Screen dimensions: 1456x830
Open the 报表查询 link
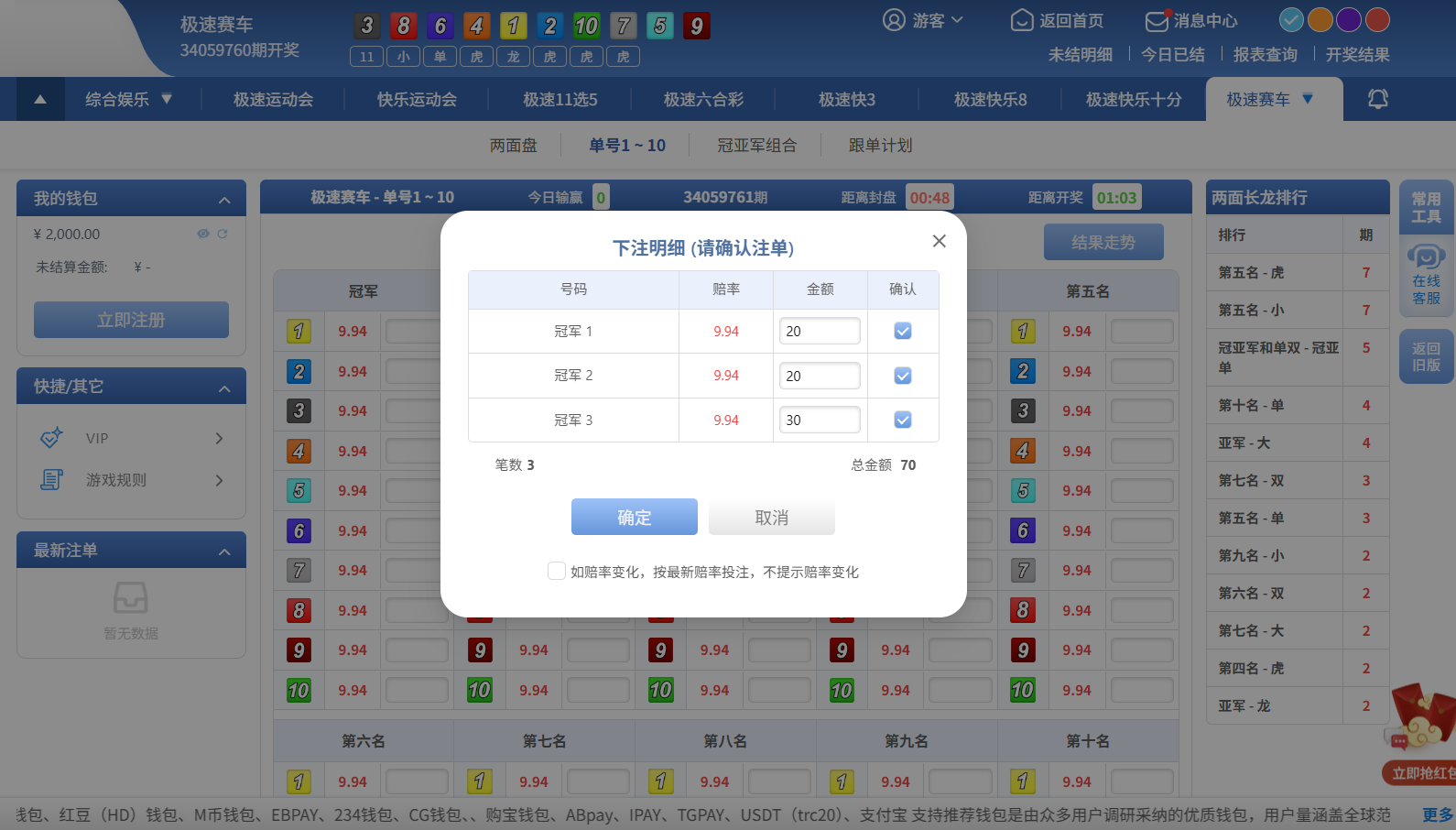tap(1266, 54)
